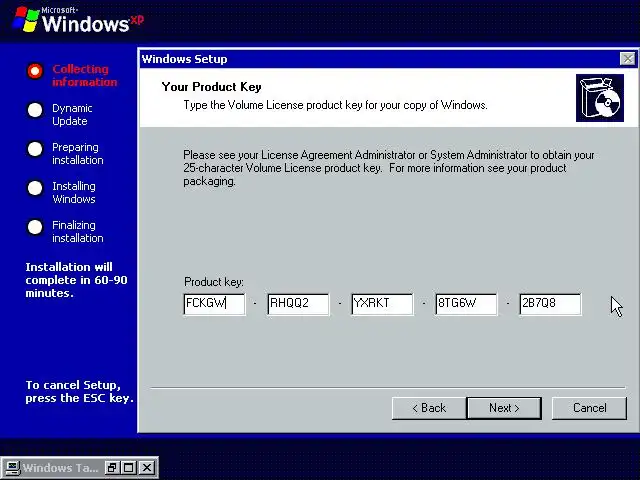Click the "Please see your License Agreement Administrator" paragraph

(389, 168)
